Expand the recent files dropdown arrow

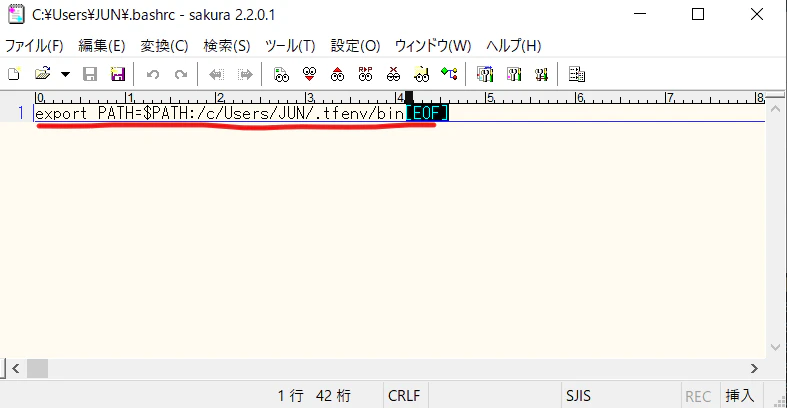[65, 74]
